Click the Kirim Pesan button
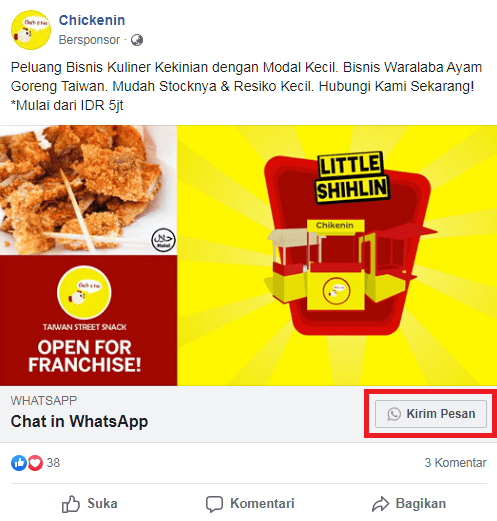497x521 pixels. click(x=431, y=414)
